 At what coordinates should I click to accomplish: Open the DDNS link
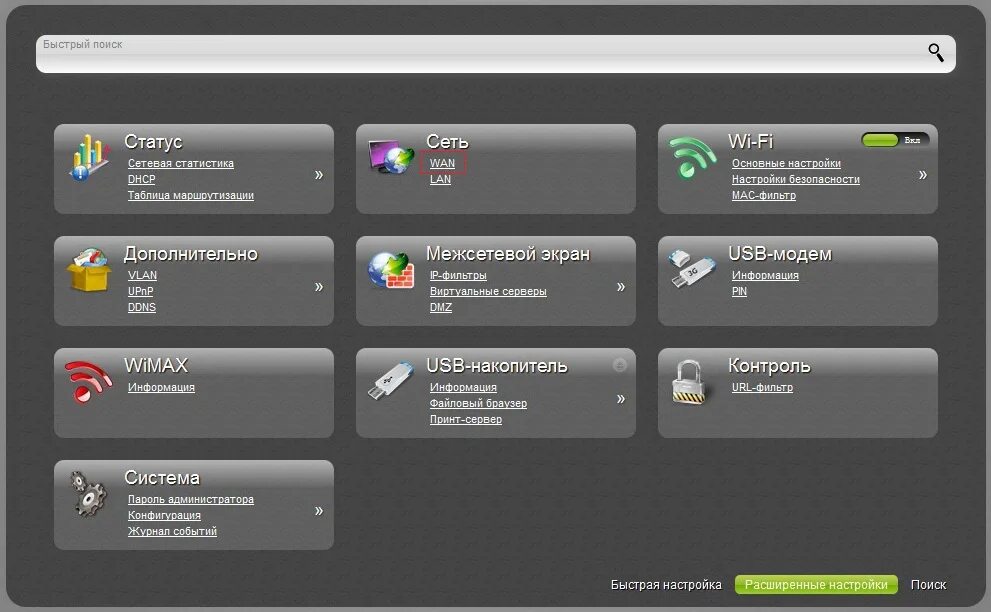coord(142,307)
